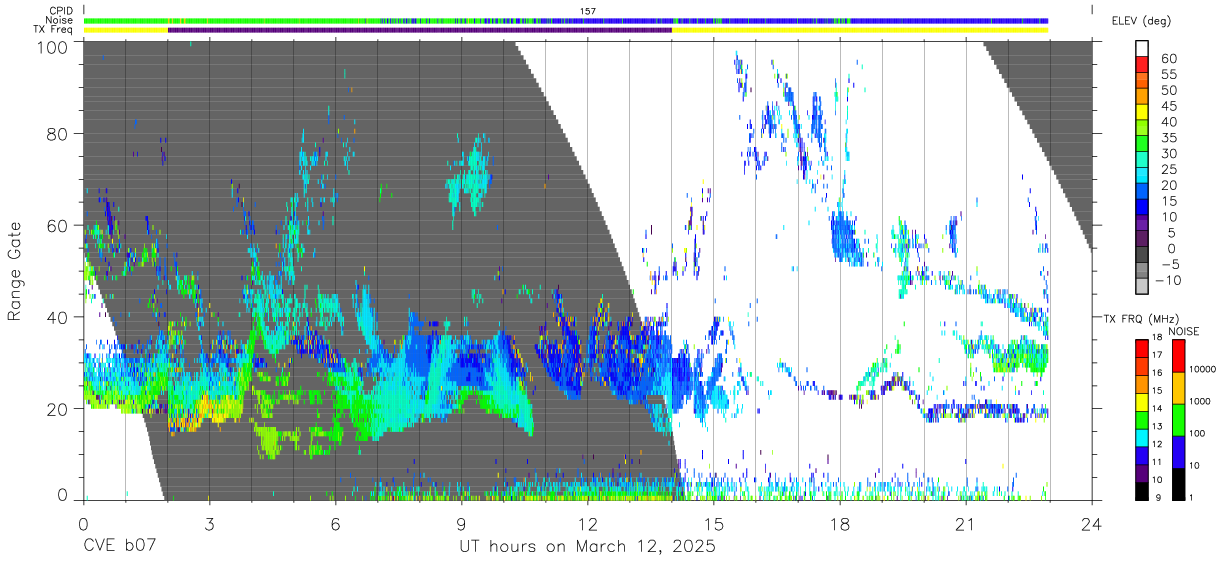Click the red 10000 noise level swatch
Image resolution: width=1228 pixels, height=567 pixels.
point(1179,356)
